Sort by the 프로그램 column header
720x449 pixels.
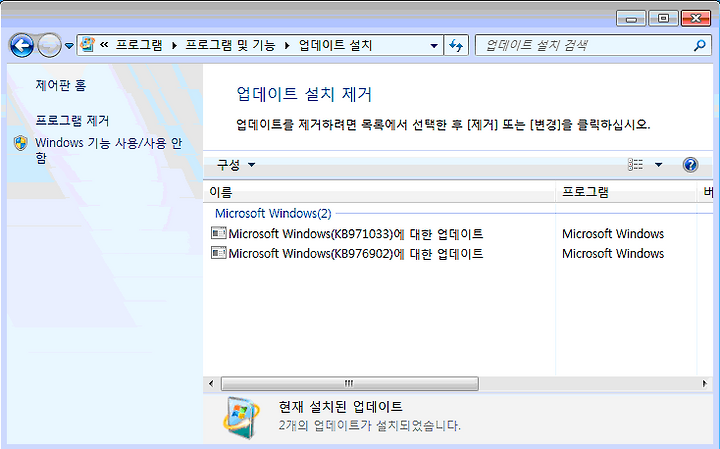626,192
